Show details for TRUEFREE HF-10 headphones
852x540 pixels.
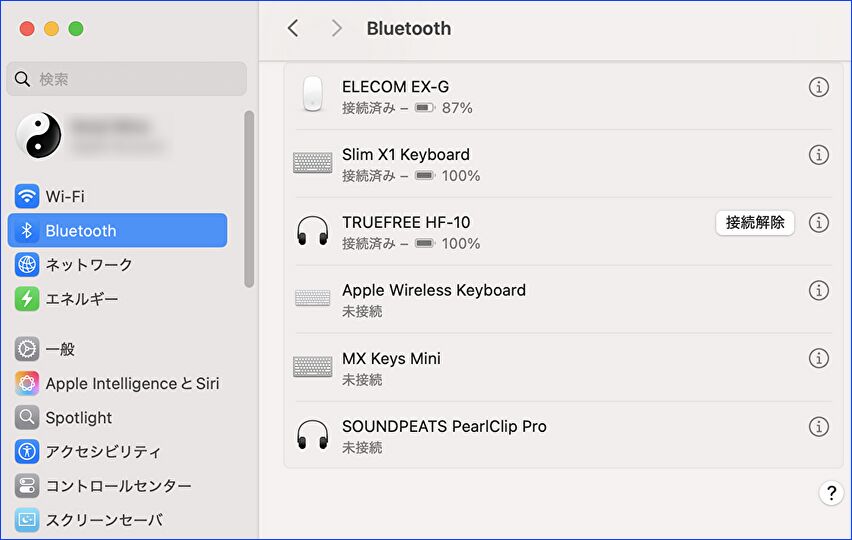click(x=818, y=223)
